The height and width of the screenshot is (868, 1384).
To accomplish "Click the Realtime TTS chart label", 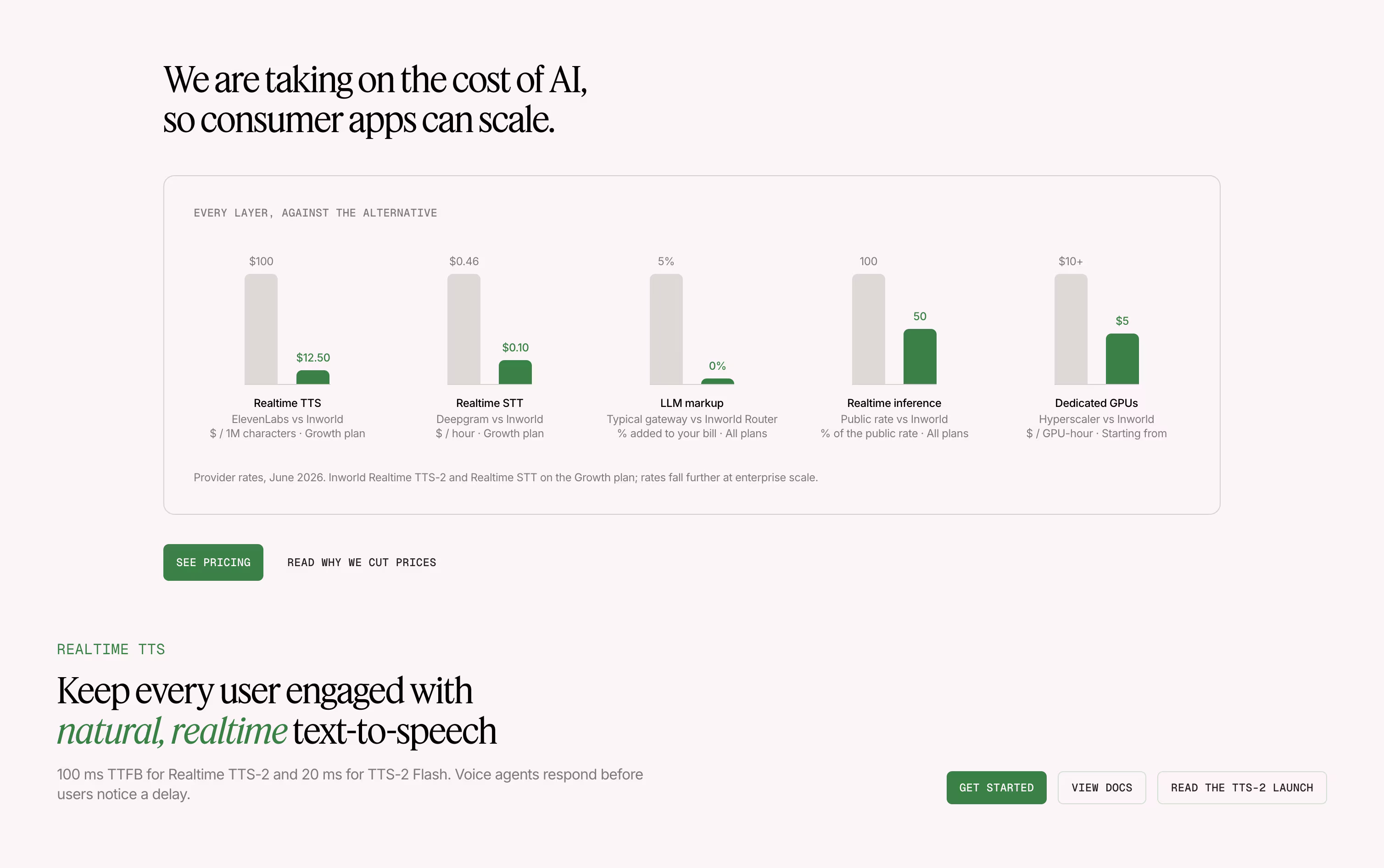I will (288, 403).
